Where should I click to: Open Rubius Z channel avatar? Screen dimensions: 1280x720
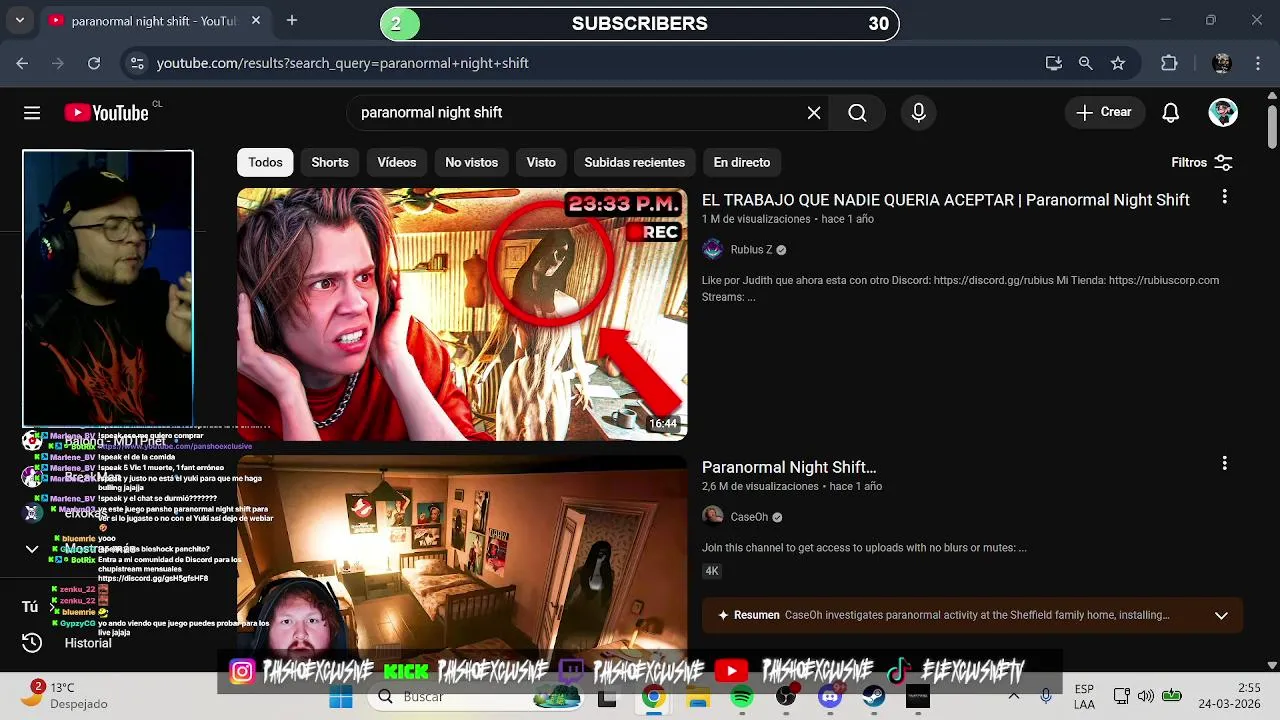click(x=712, y=249)
